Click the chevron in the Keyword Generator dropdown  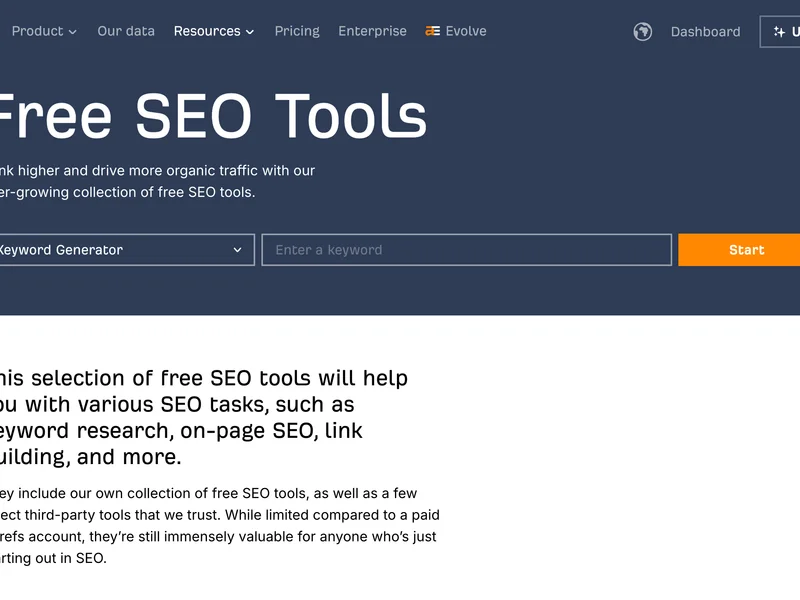tap(237, 250)
